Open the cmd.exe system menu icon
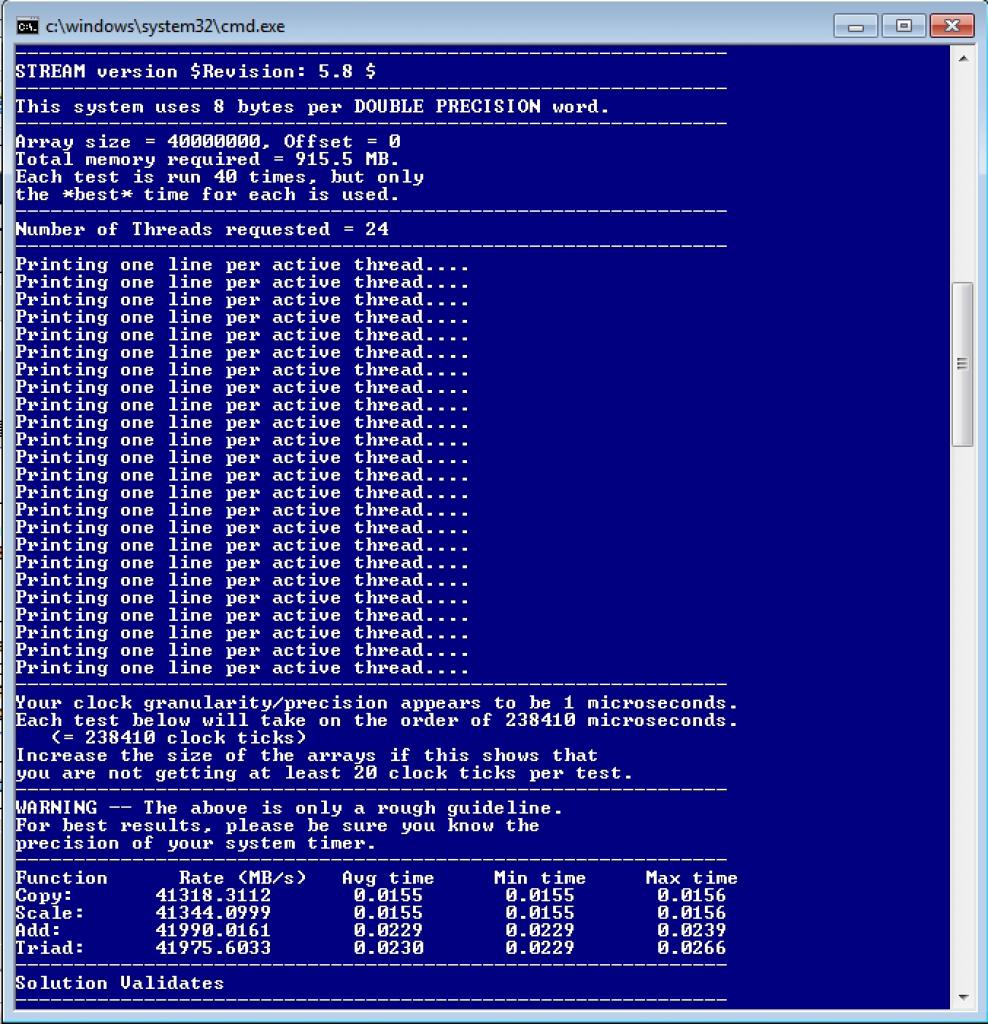 click(27, 26)
